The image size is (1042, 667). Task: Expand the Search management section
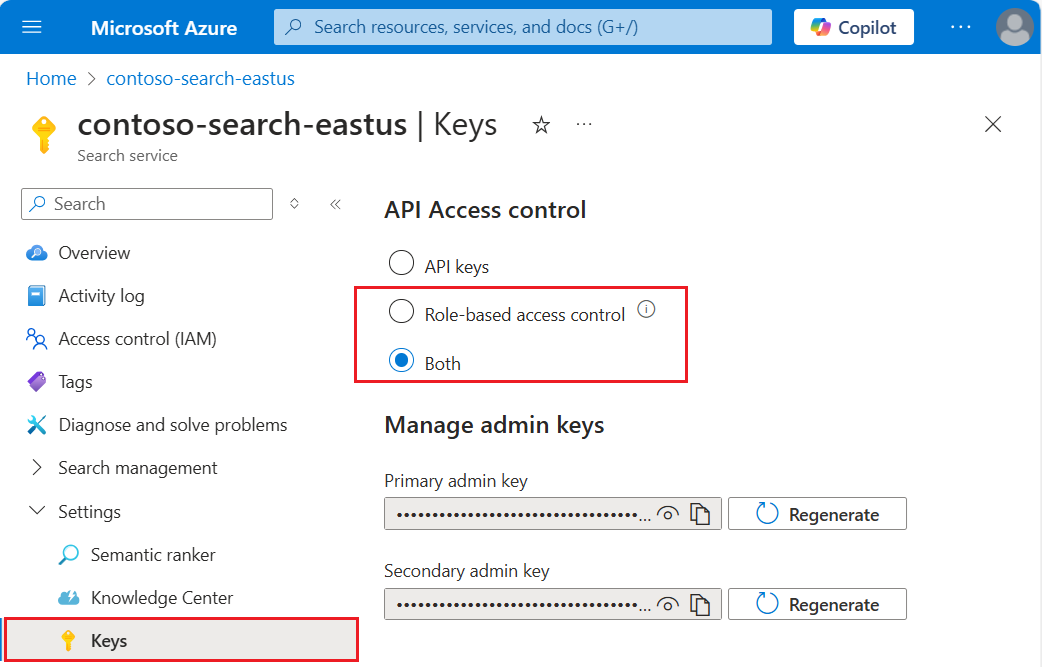point(38,468)
